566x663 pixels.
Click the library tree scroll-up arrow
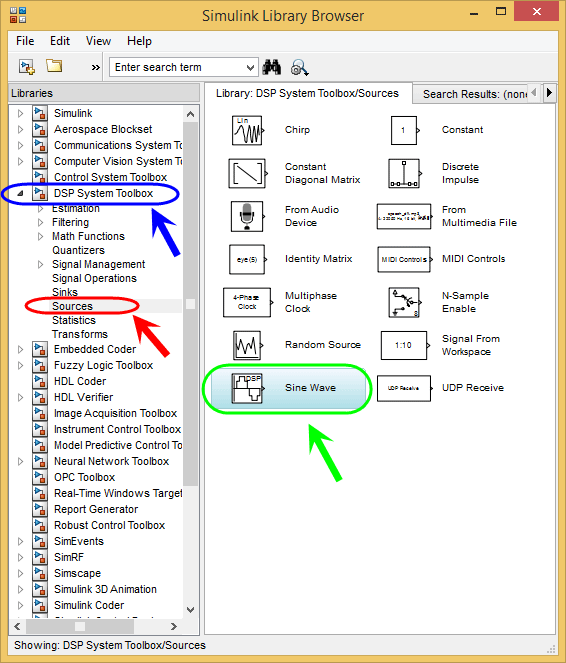(191, 114)
